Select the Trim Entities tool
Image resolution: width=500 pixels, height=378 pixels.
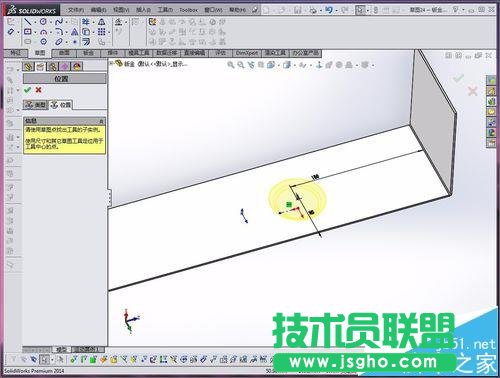tap(86, 22)
